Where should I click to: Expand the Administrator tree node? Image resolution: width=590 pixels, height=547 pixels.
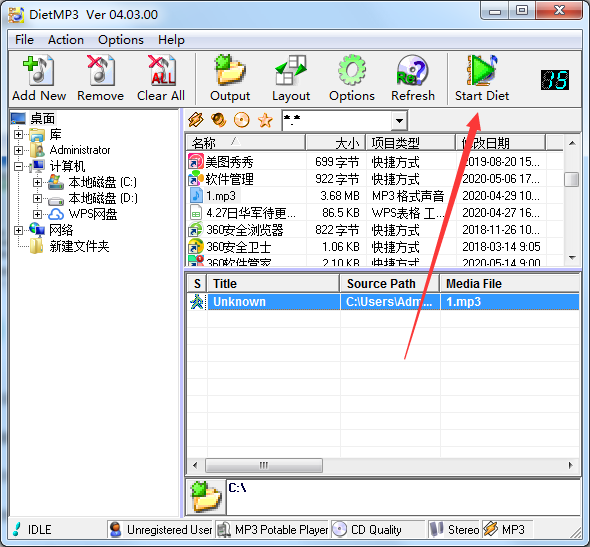click(x=18, y=150)
